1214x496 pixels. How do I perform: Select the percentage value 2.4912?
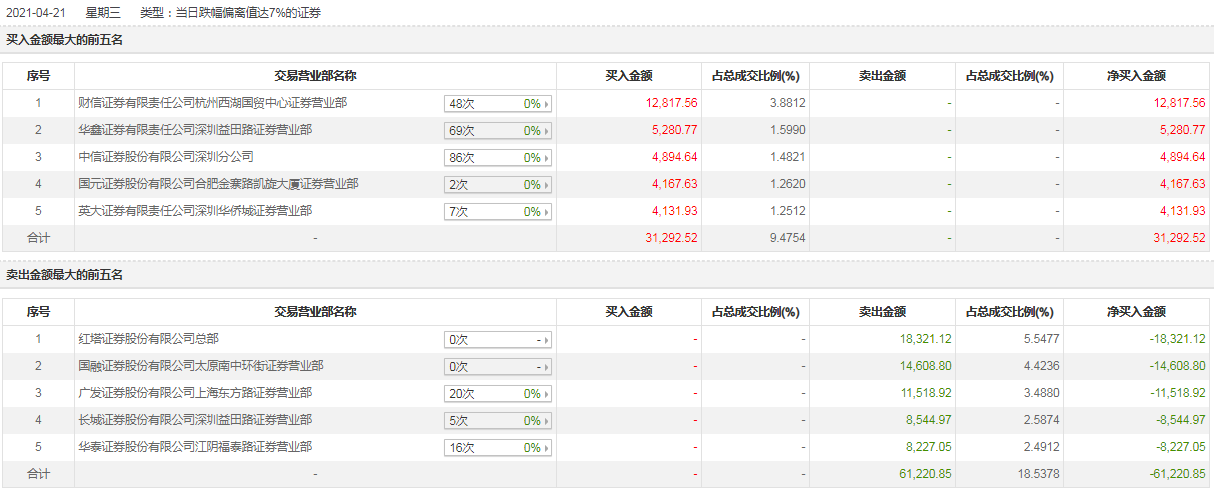1041,447
